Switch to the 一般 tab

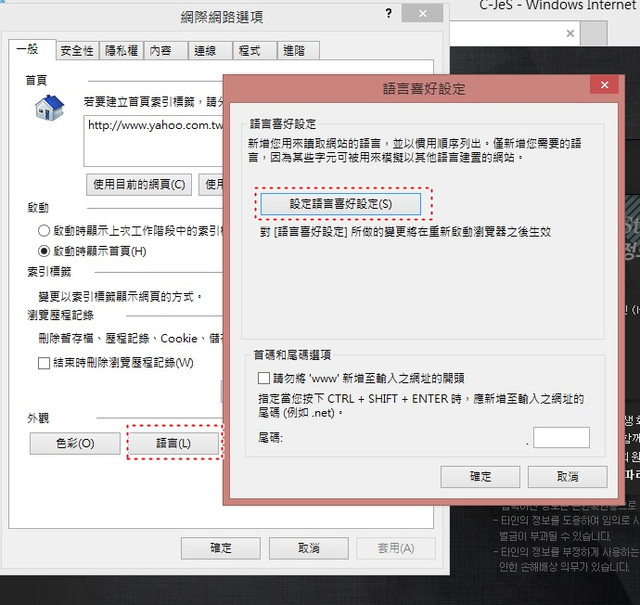pyautogui.click(x=31, y=49)
